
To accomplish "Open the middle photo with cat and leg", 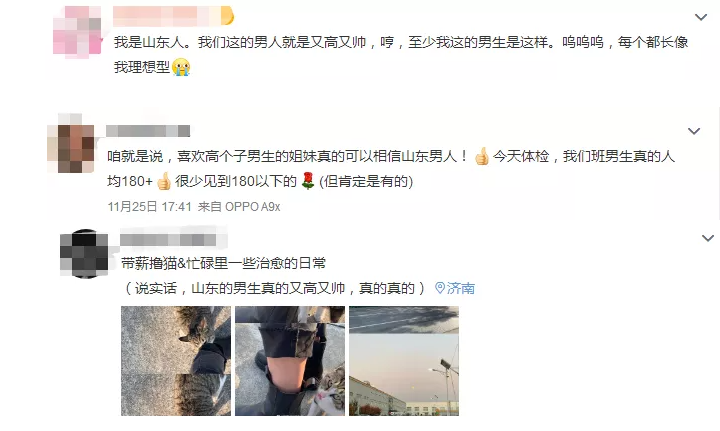I will click(290, 361).
